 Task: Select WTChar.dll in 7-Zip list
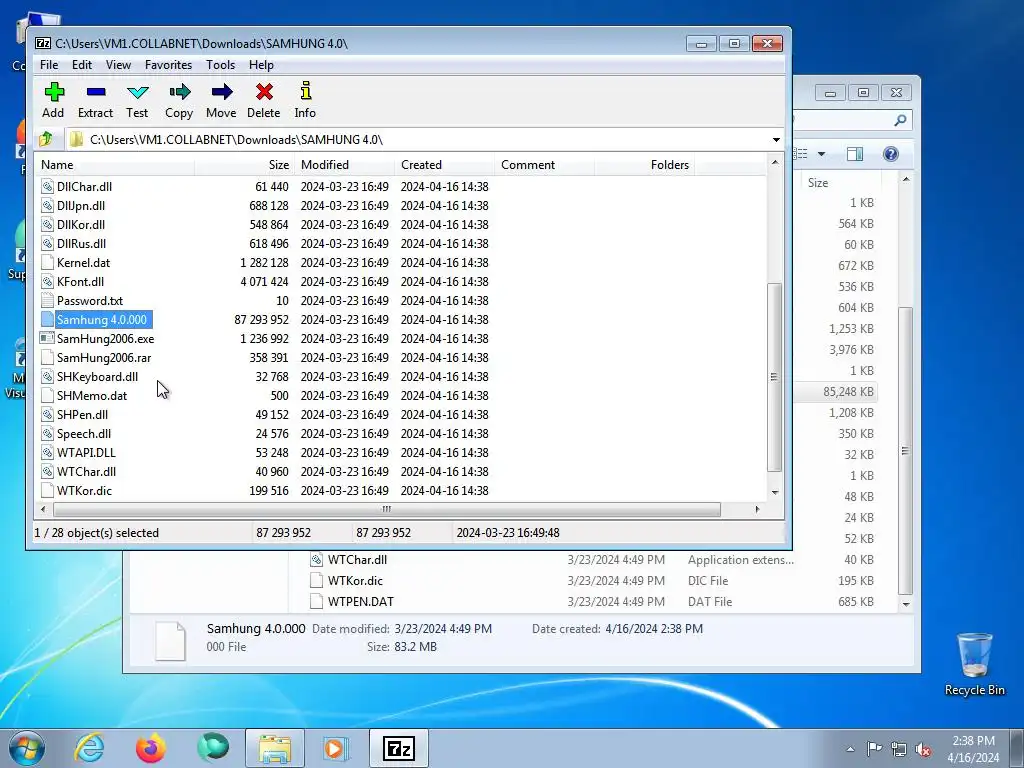(x=86, y=472)
